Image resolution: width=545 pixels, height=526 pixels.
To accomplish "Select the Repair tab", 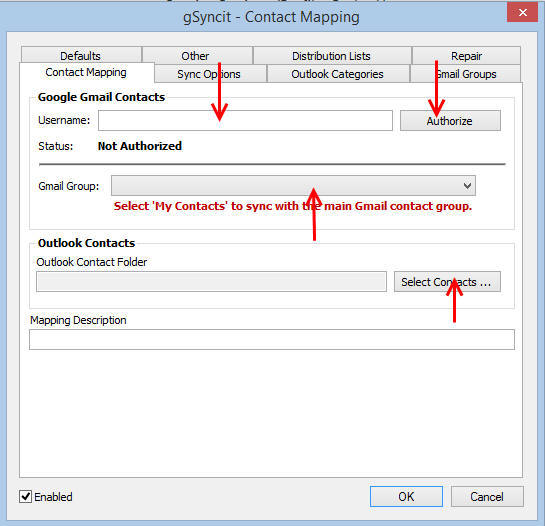I will click(x=466, y=56).
